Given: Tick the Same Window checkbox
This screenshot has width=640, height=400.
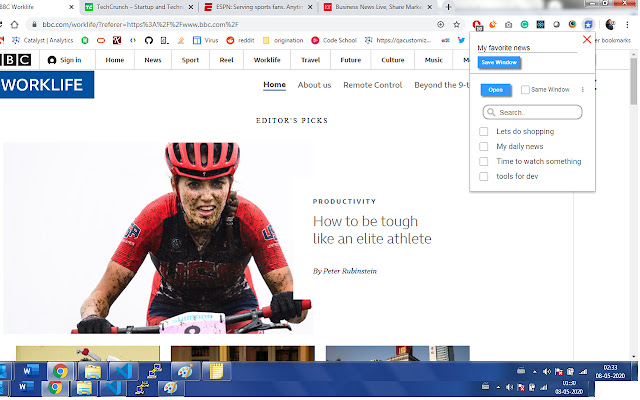Looking at the screenshot, I should pos(525,90).
